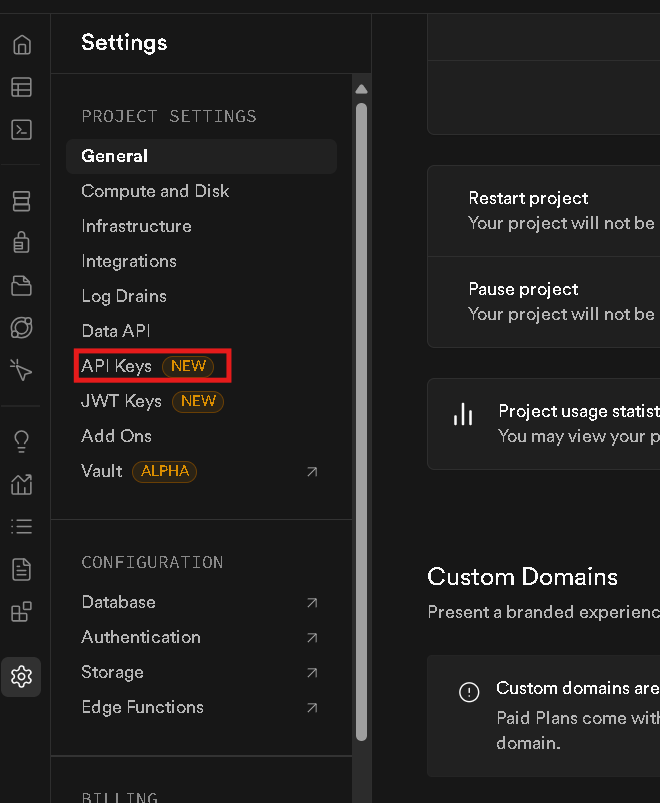Open the Realtime cursor icon

click(x=21, y=370)
